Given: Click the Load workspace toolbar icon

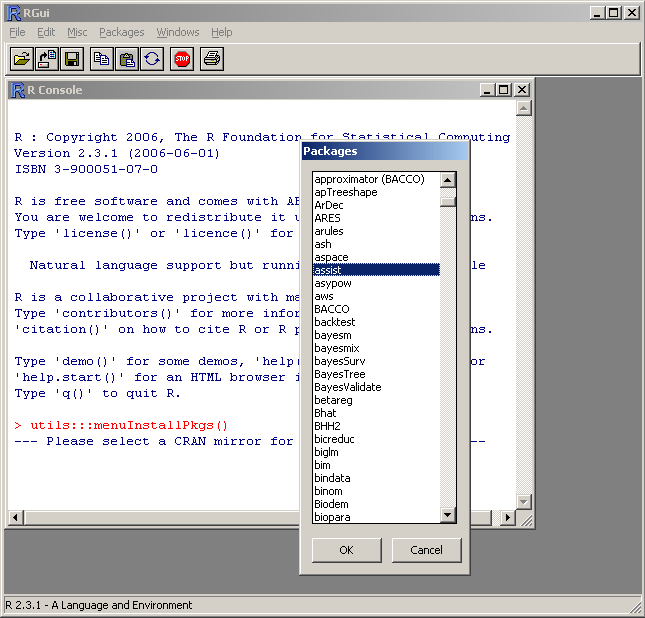Looking at the screenshot, I should 47,59.
